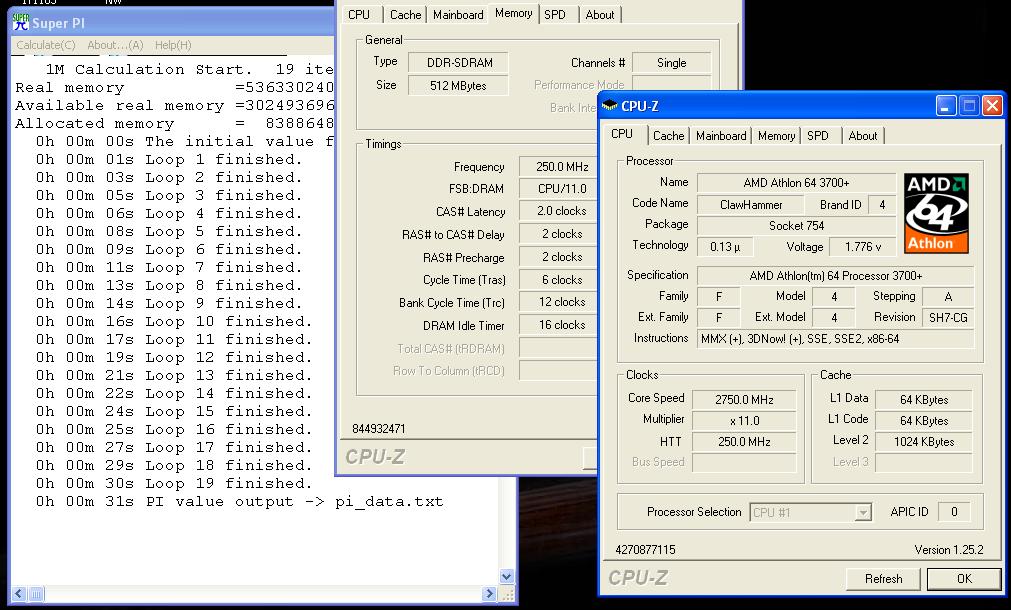Click the memory Type field DDR-SDRAM
Image resolution: width=1011 pixels, height=610 pixels.
tap(459, 63)
